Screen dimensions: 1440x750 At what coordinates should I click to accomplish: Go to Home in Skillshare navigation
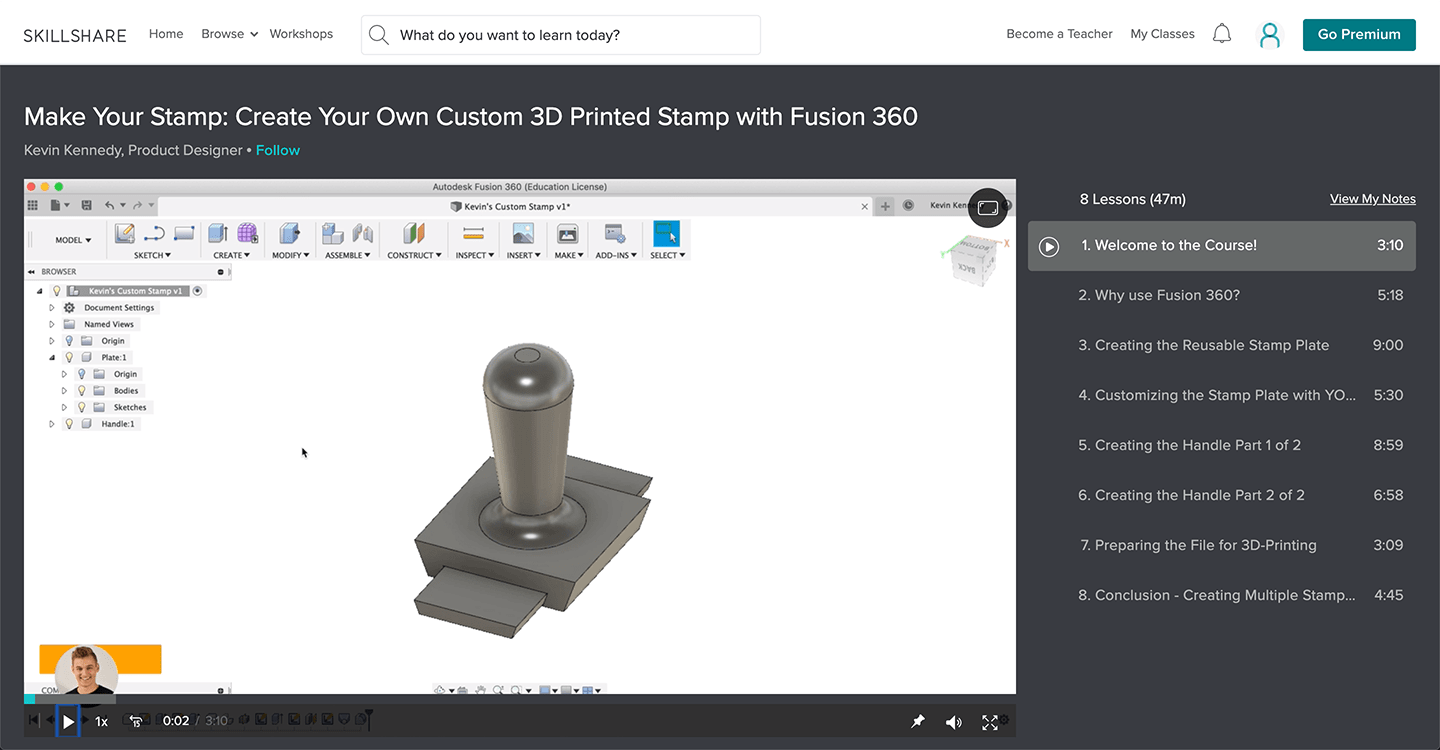(x=166, y=34)
